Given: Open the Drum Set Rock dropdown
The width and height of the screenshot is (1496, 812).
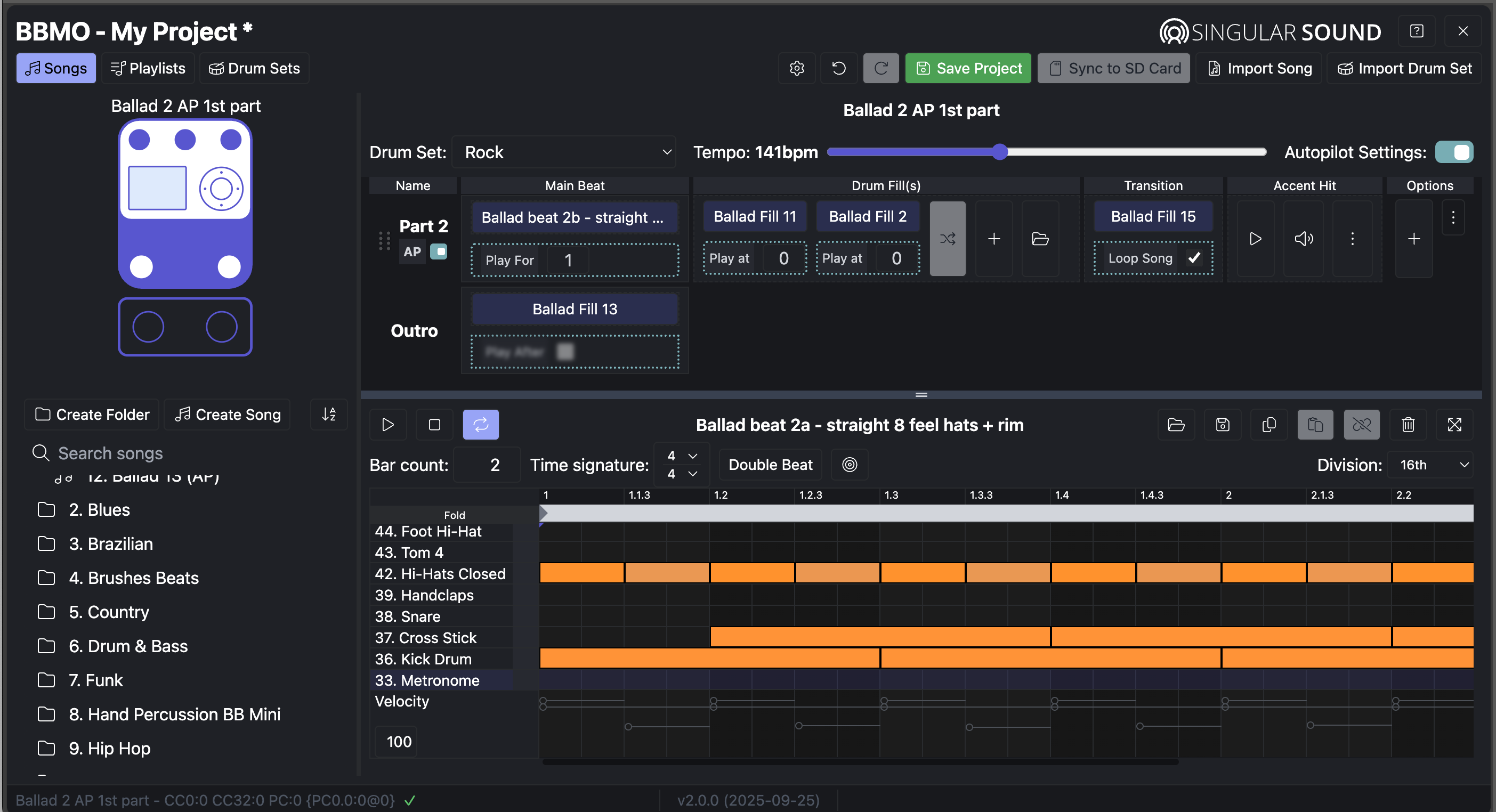Looking at the screenshot, I should [x=564, y=152].
